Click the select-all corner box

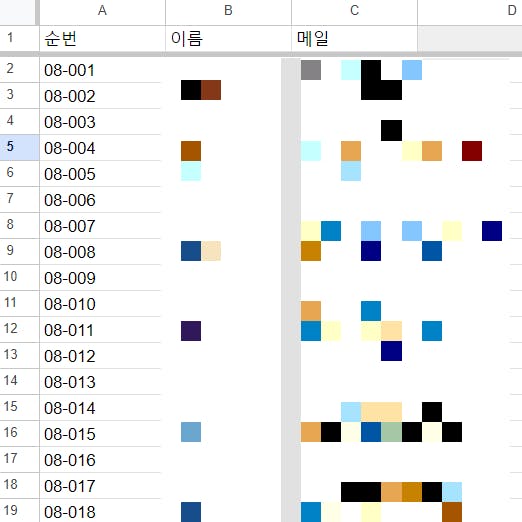(17, 12)
